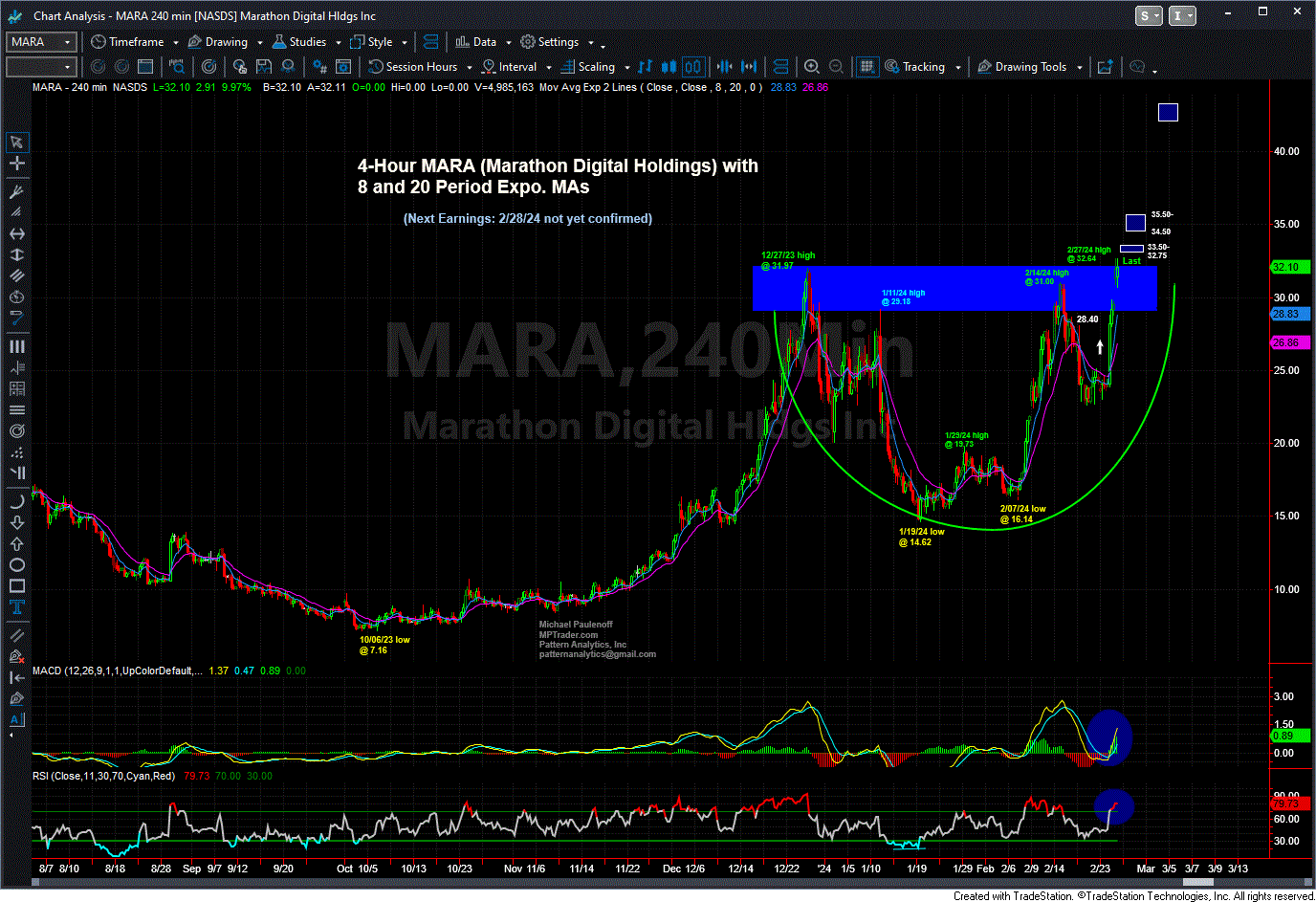The height and width of the screenshot is (902, 1316).
Task: Click the Interval button
Action: coord(509,67)
